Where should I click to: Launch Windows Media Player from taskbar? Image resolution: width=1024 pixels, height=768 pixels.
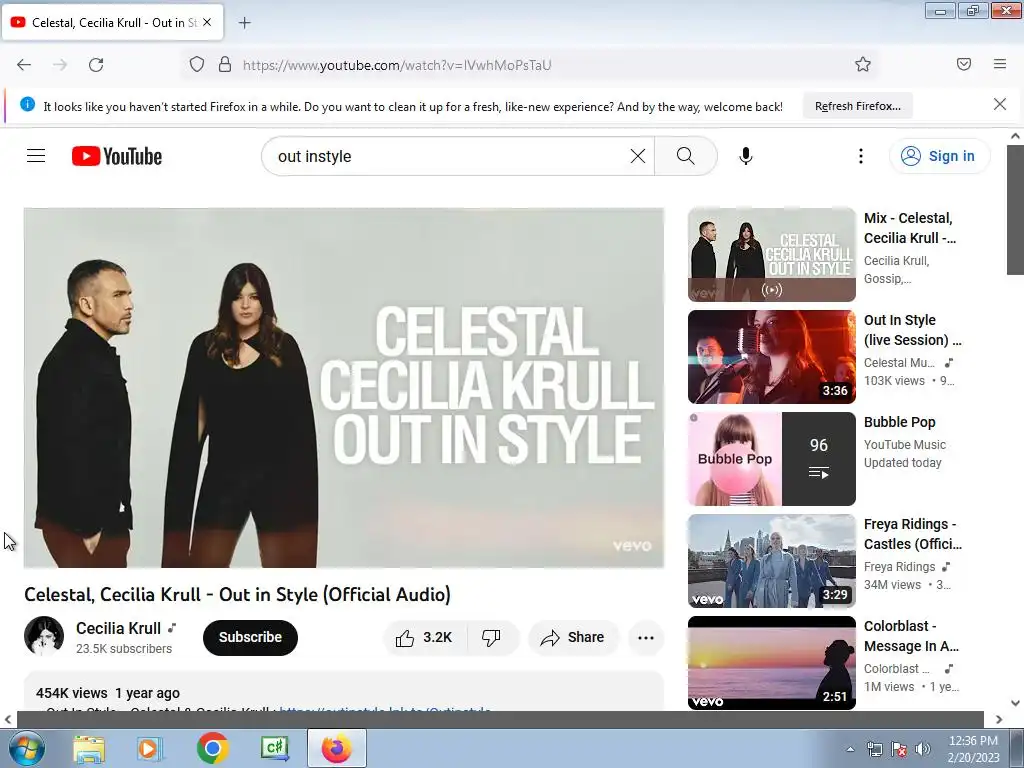click(150, 748)
